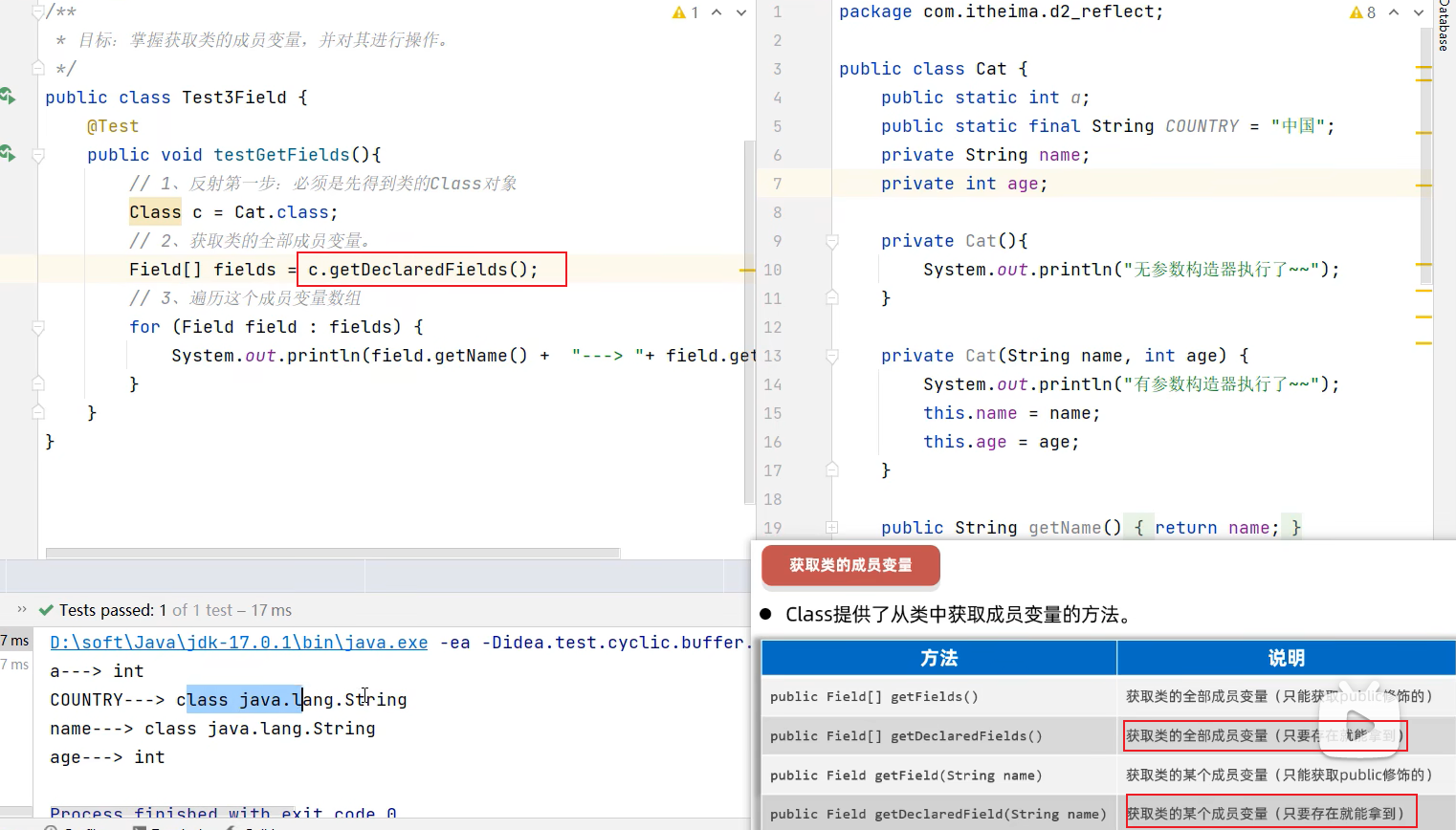Click 'public Field getField(String name)' cell

point(939,775)
